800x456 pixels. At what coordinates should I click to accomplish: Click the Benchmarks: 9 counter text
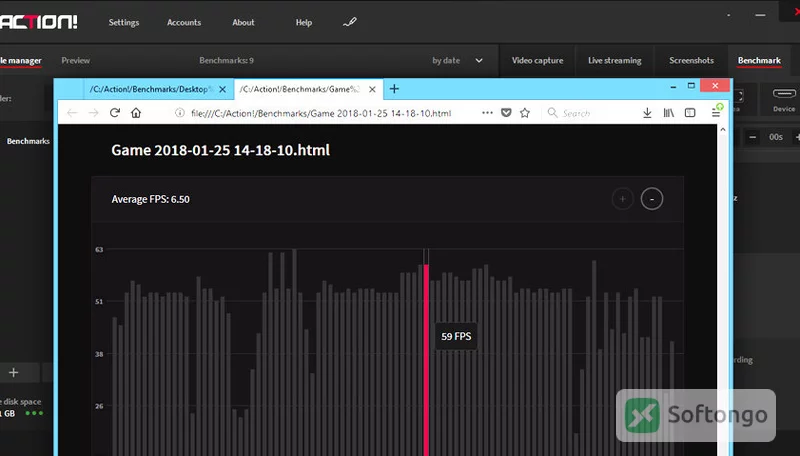coord(226,60)
